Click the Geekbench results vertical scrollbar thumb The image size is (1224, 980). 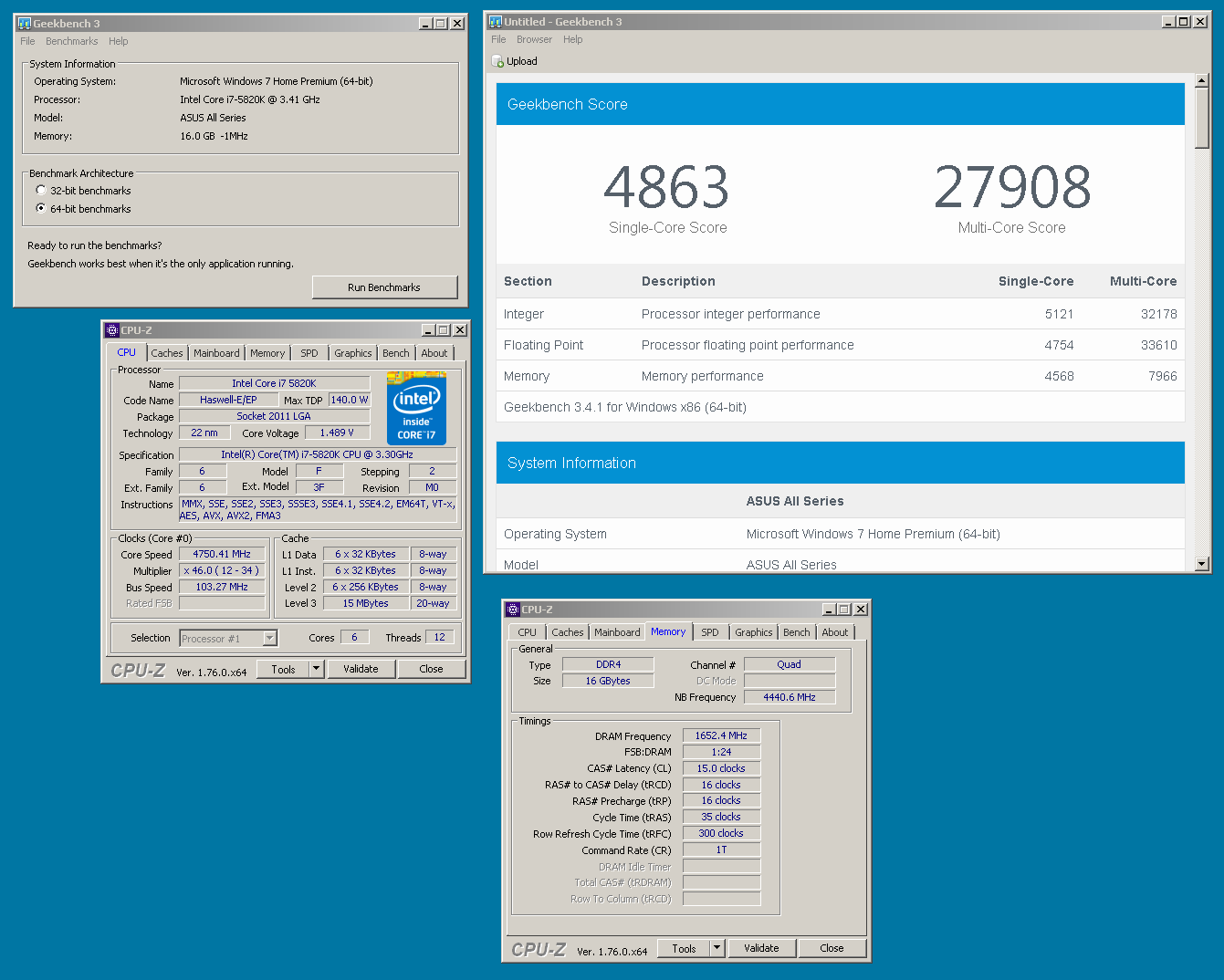pyautogui.click(x=1202, y=118)
